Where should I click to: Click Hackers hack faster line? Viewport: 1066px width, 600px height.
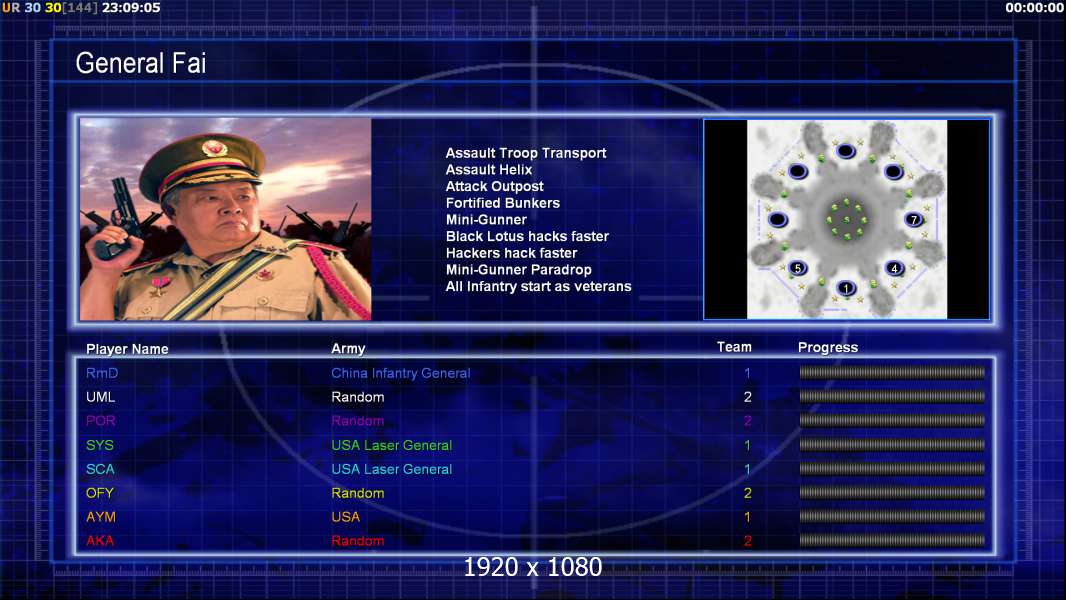coord(511,253)
